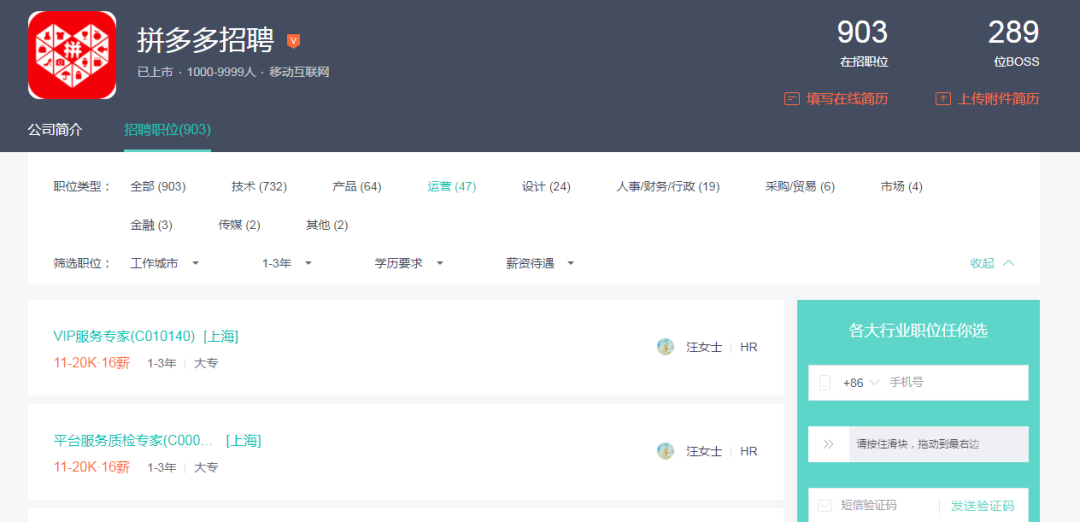Open job VIP服务专家(C010140)
The width and height of the screenshot is (1080, 522).
tap(125, 336)
